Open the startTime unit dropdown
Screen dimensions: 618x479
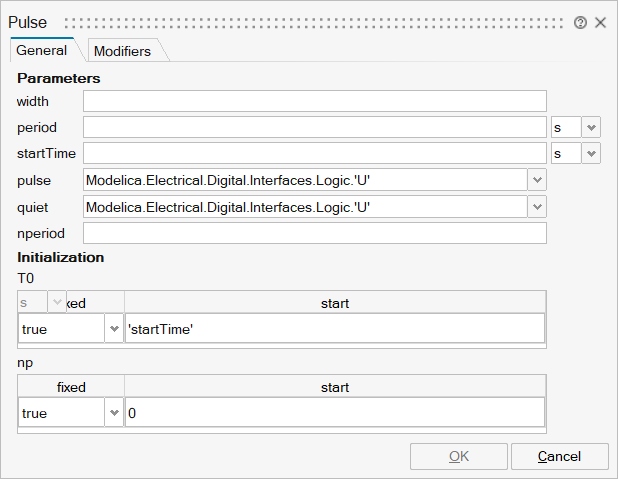(591, 153)
